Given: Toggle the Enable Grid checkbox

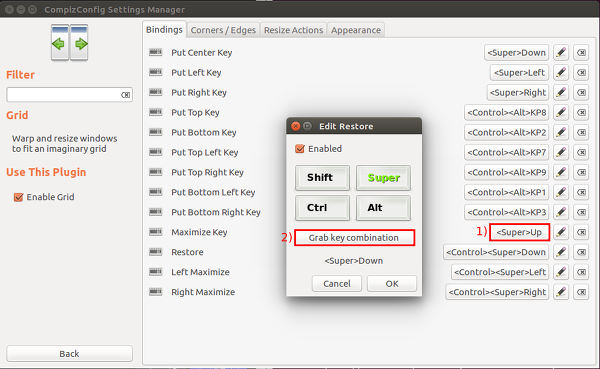Looking at the screenshot, I should (x=18, y=197).
